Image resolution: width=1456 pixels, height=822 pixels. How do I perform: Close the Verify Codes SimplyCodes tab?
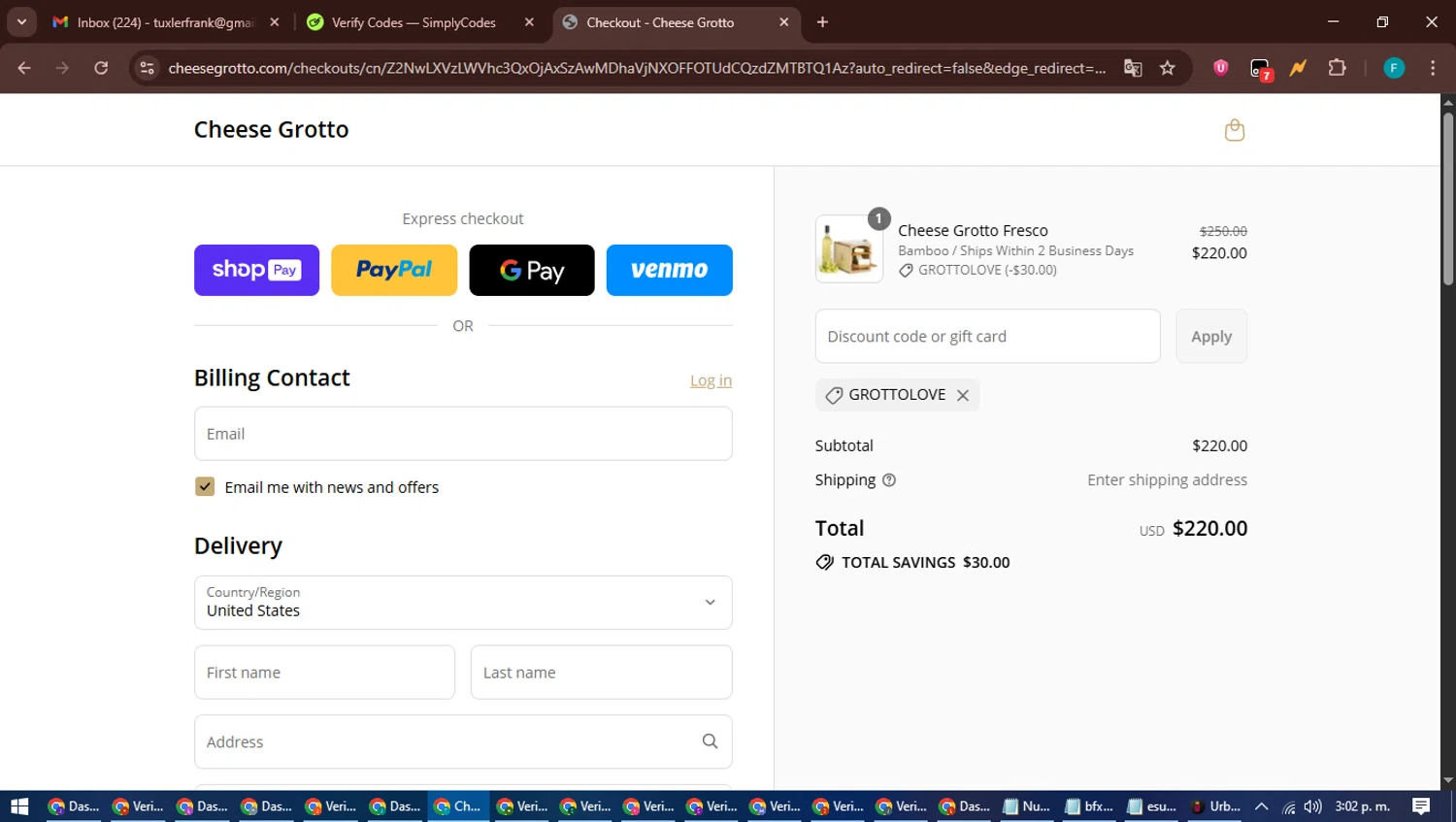pos(529,22)
